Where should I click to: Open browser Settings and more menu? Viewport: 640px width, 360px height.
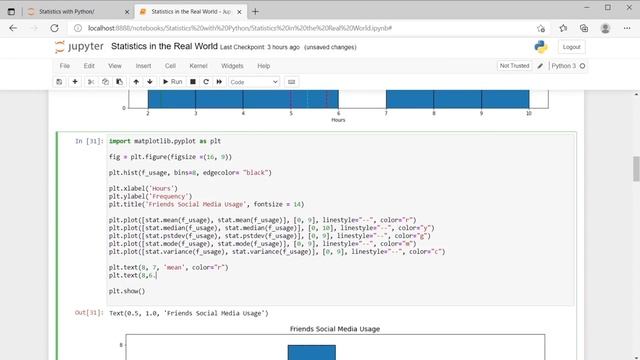[627, 28]
